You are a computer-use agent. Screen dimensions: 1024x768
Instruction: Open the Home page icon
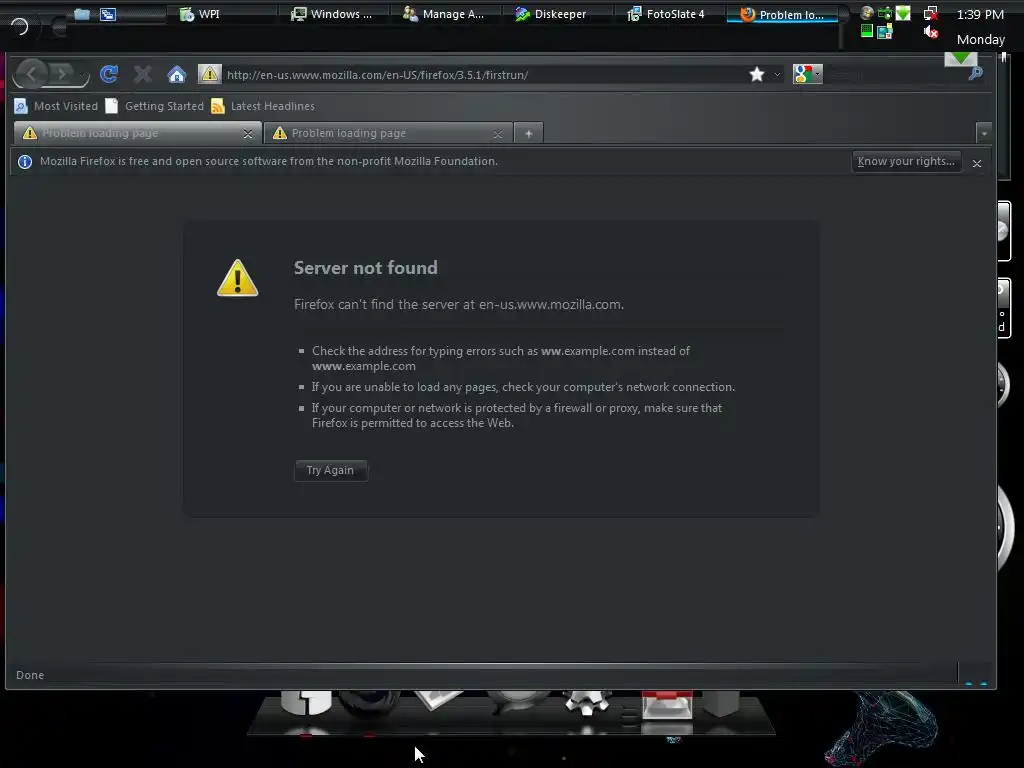coord(176,74)
